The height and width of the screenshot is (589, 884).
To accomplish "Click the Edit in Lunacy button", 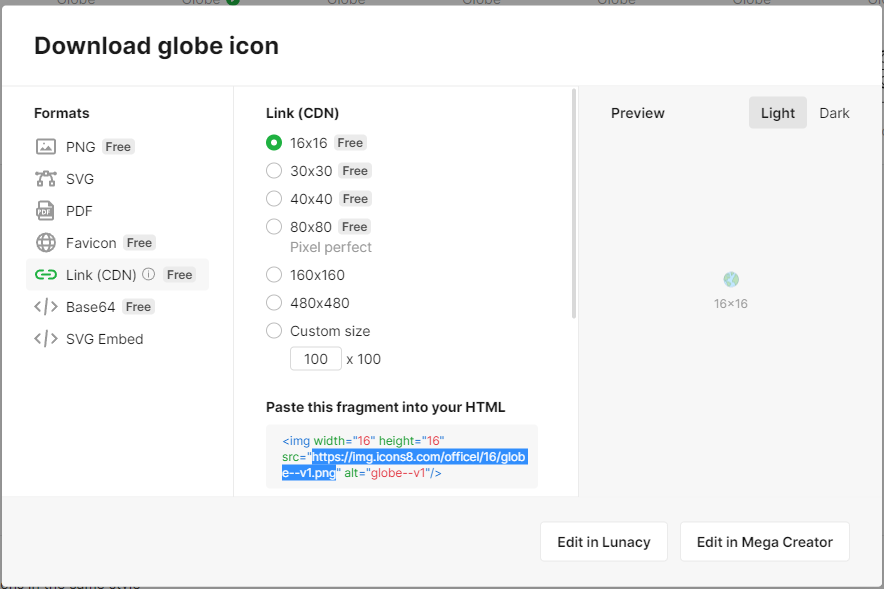I will click(x=604, y=542).
